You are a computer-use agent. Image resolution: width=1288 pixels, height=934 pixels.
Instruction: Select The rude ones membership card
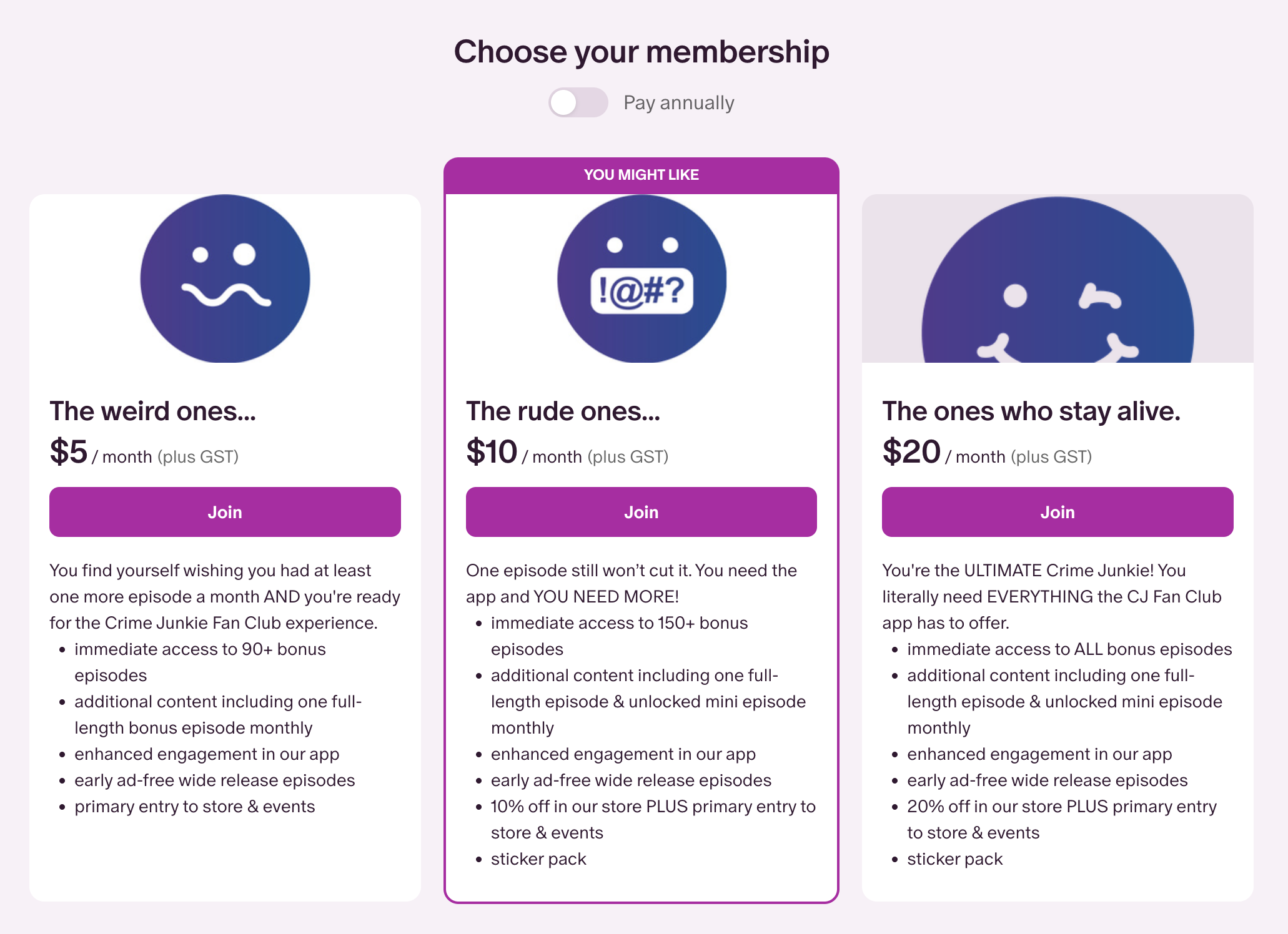tap(640, 411)
